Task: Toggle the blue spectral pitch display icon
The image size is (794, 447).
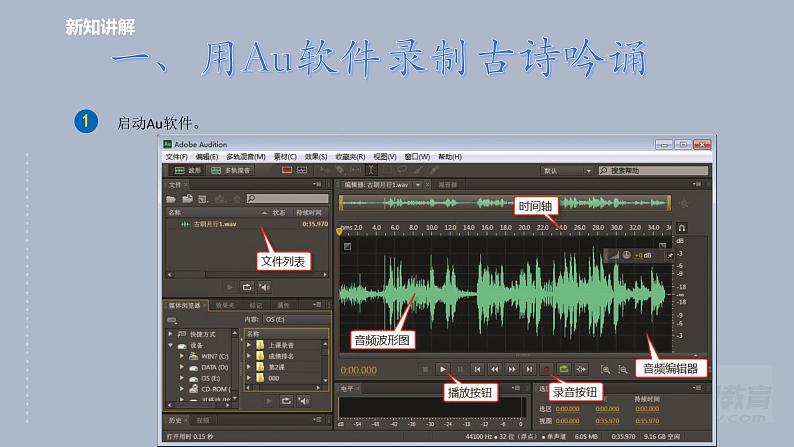Action: [x=302, y=170]
